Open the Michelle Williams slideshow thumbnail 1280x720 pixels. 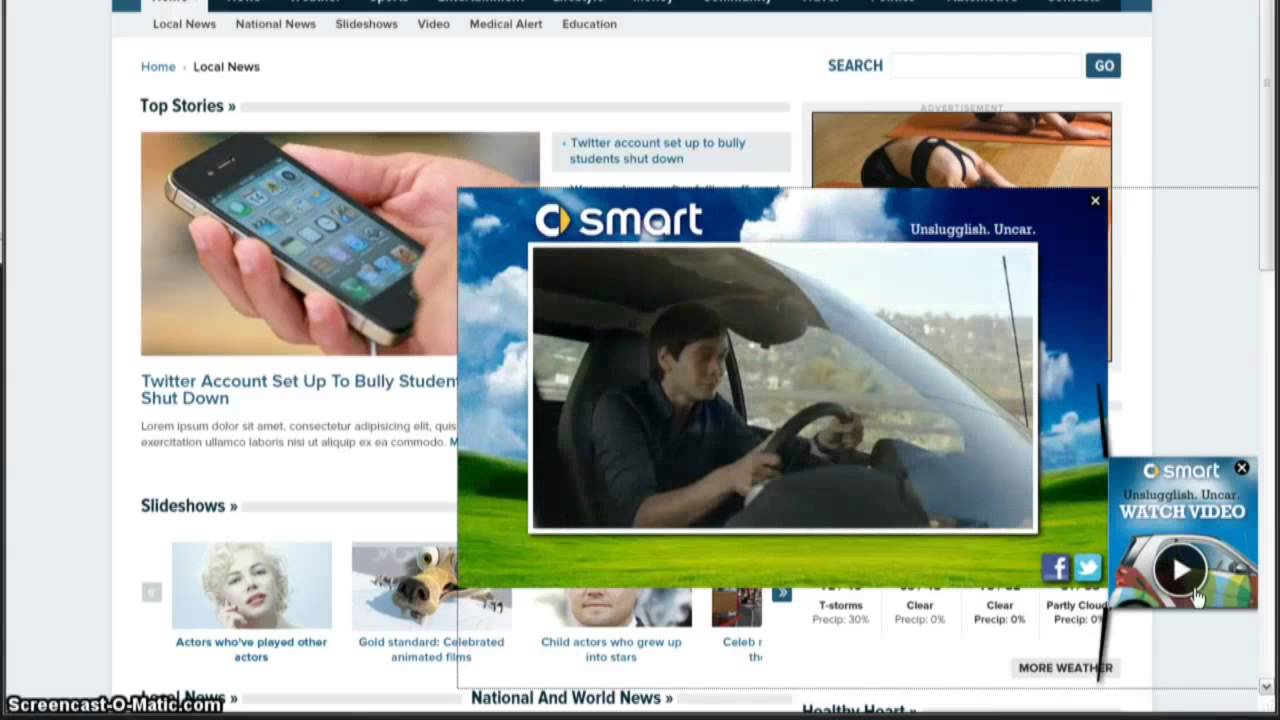tap(251, 585)
